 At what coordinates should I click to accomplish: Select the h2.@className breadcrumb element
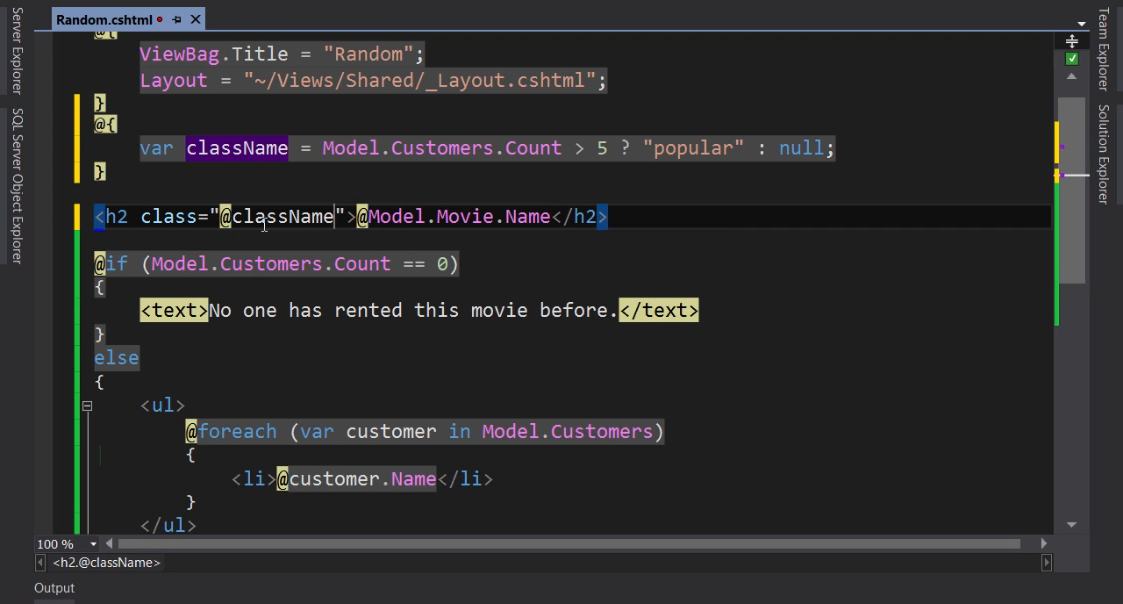click(107, 563)
